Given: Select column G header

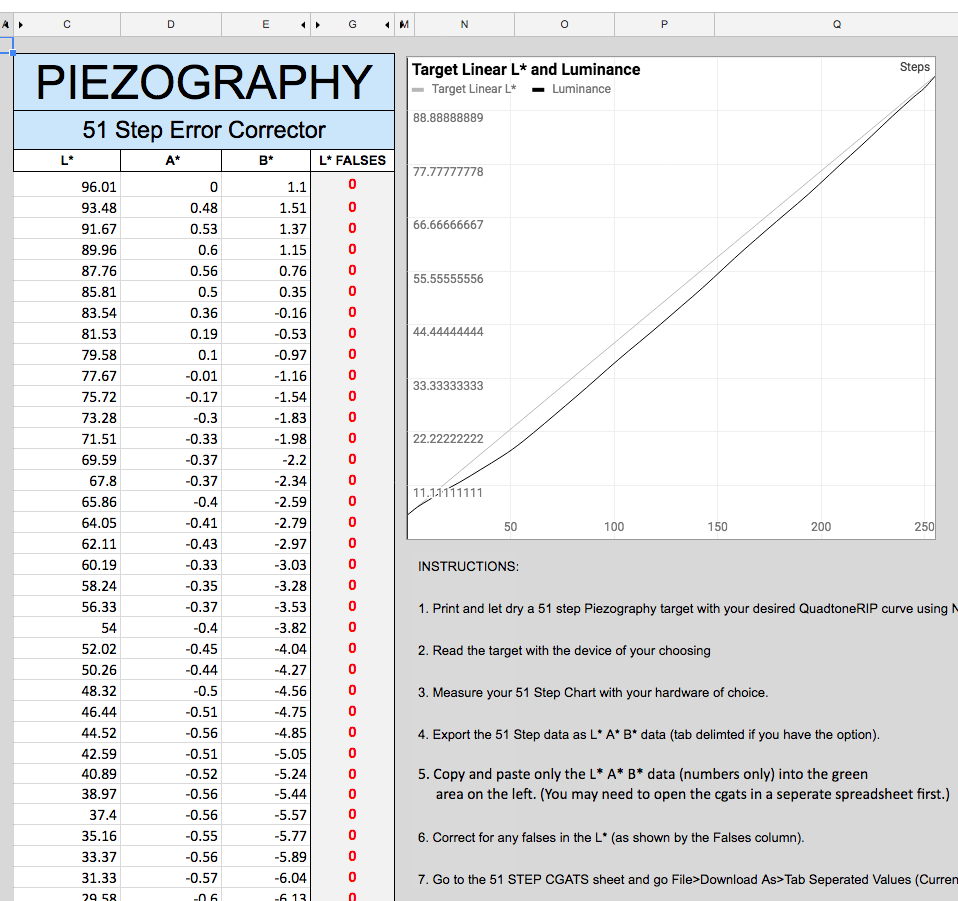Looking at the screenshot, I should click(x=353, y=24).
